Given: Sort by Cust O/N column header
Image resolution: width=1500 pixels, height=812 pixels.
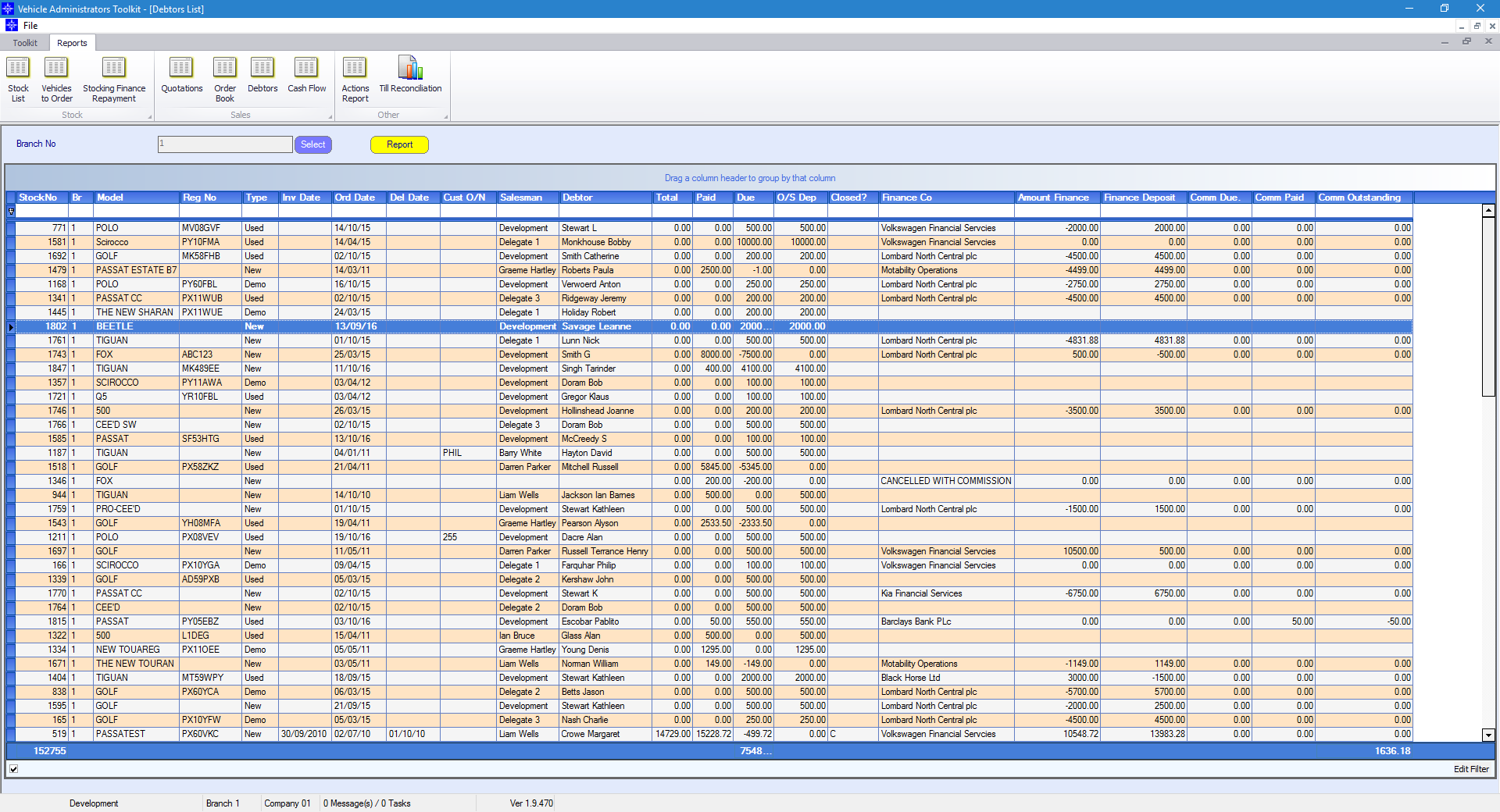Looking at the screenshot, I should [469, 198].
